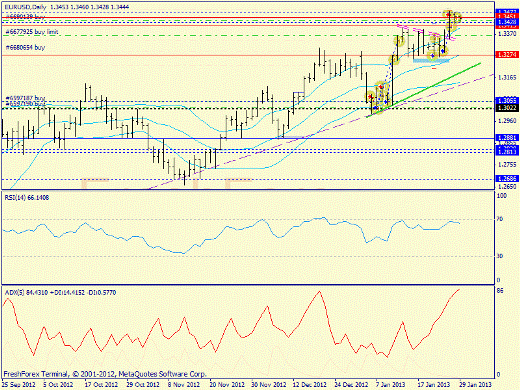Click the 30 Nov 2012 date label
The image size is (520, 390).
click(x=269, y=384)
